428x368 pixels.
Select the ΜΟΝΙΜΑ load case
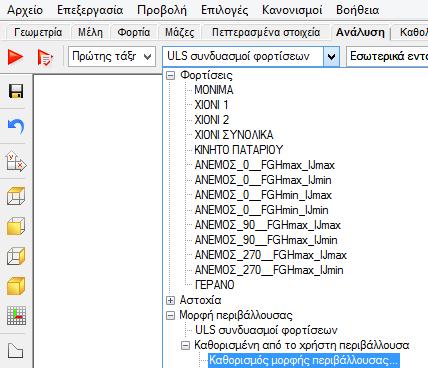214,90
